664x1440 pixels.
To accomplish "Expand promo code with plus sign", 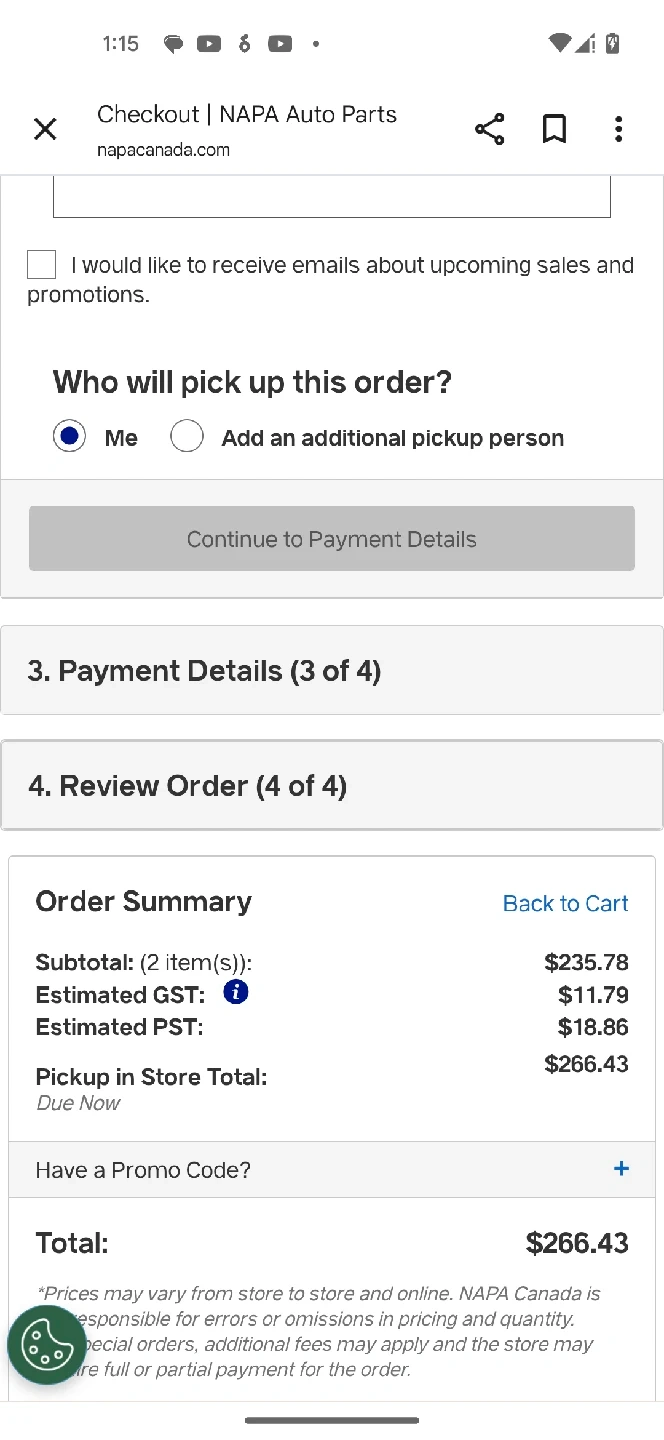I will [x=621, y=1169].
